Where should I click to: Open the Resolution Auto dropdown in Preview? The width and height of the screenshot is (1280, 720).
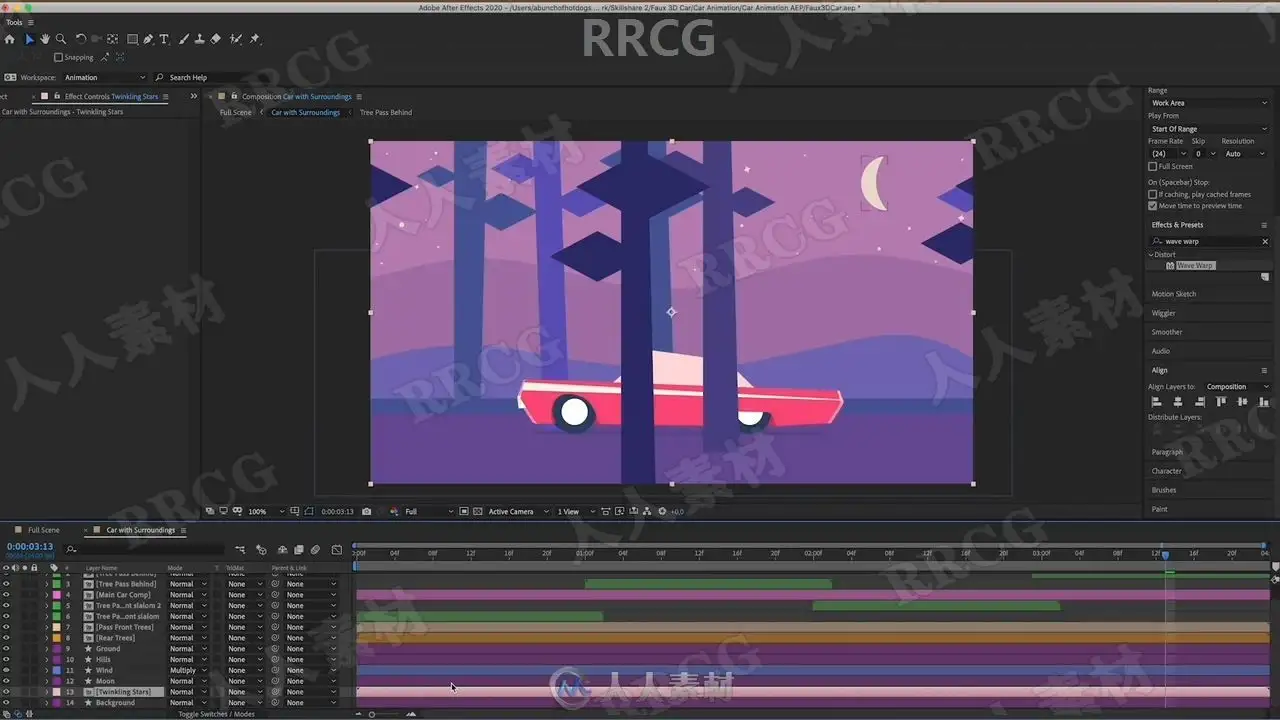[1245, 154]
